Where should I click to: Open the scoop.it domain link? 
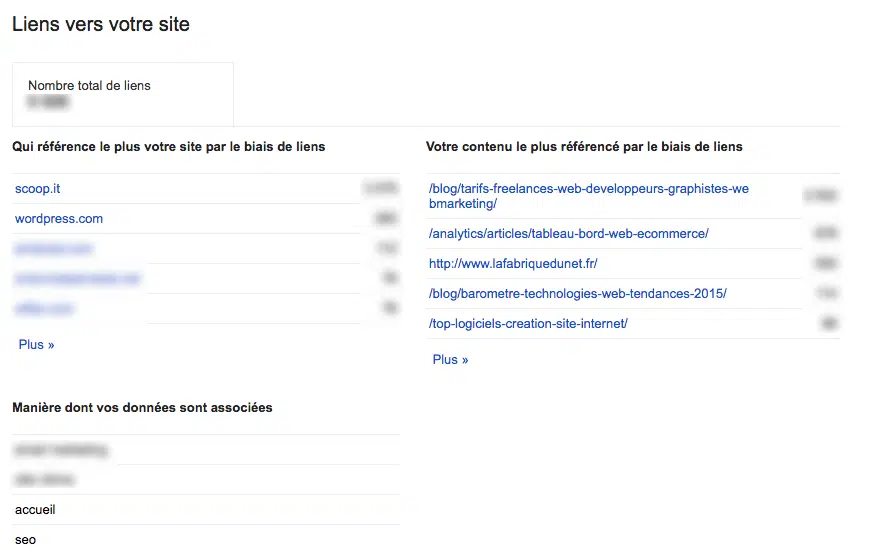pyautogui.click(x=38, y=189)
